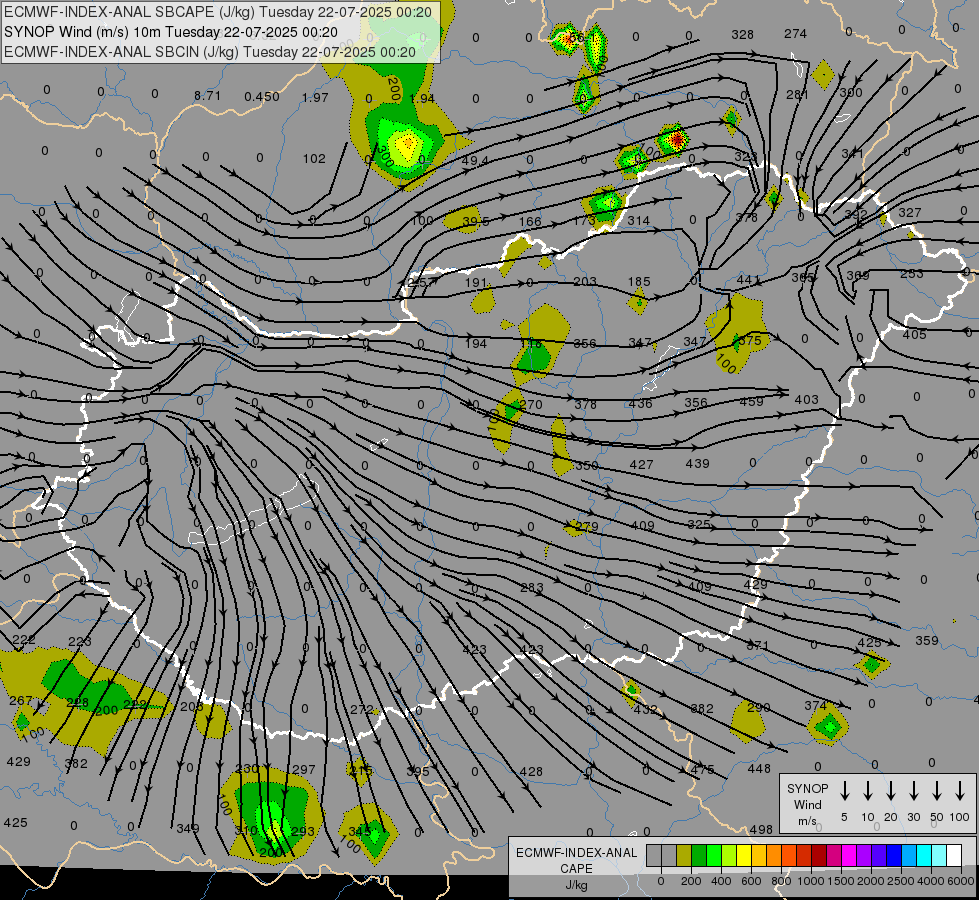Click the 5 m/s wind arrow in legend

pos(844,791)
